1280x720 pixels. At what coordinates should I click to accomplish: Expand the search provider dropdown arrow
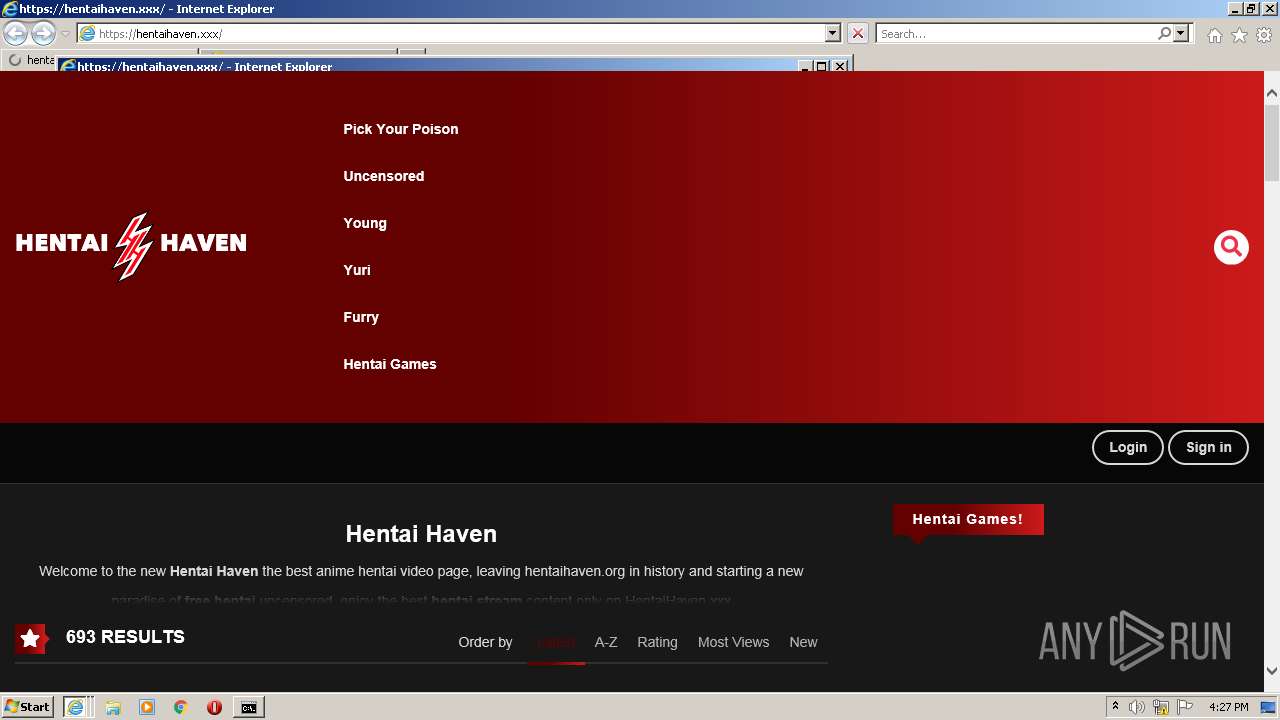pos(1181,34)
